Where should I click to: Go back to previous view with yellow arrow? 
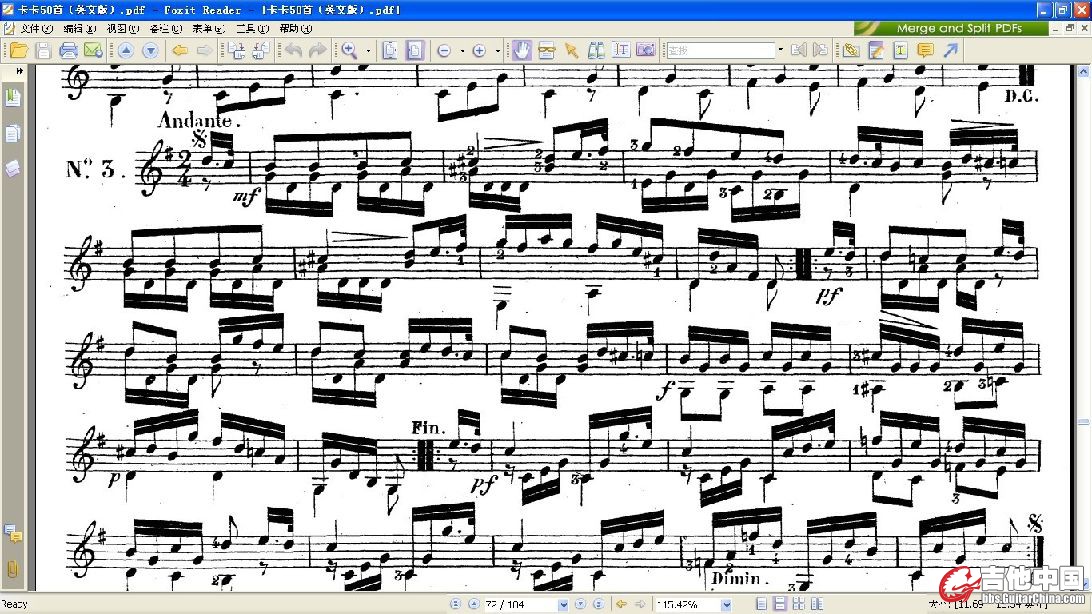coord(180,50)
